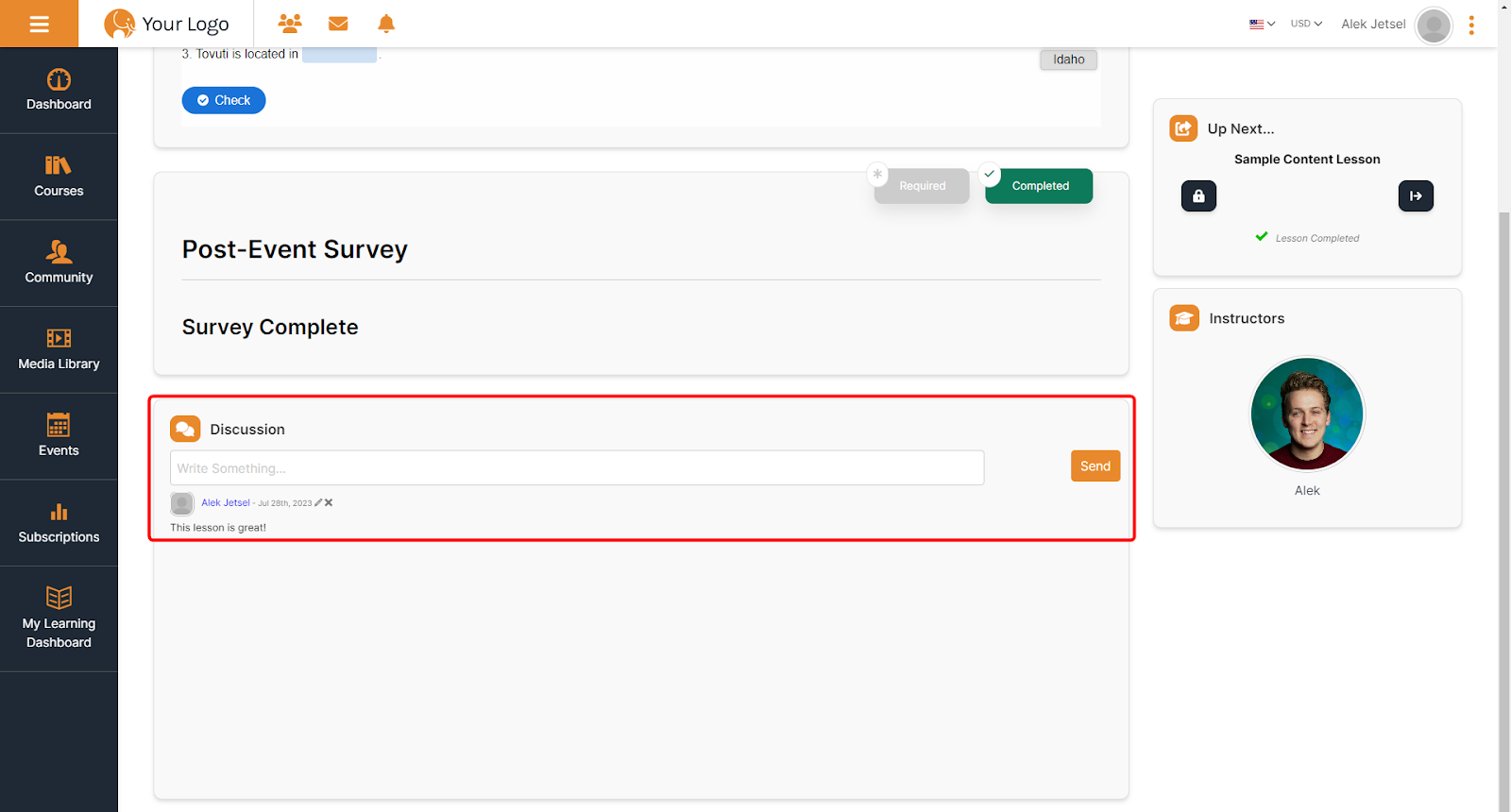Open Alek Jetsel commenter profile link
Screen dimensions: 1511x812
[x=226, y=503]
